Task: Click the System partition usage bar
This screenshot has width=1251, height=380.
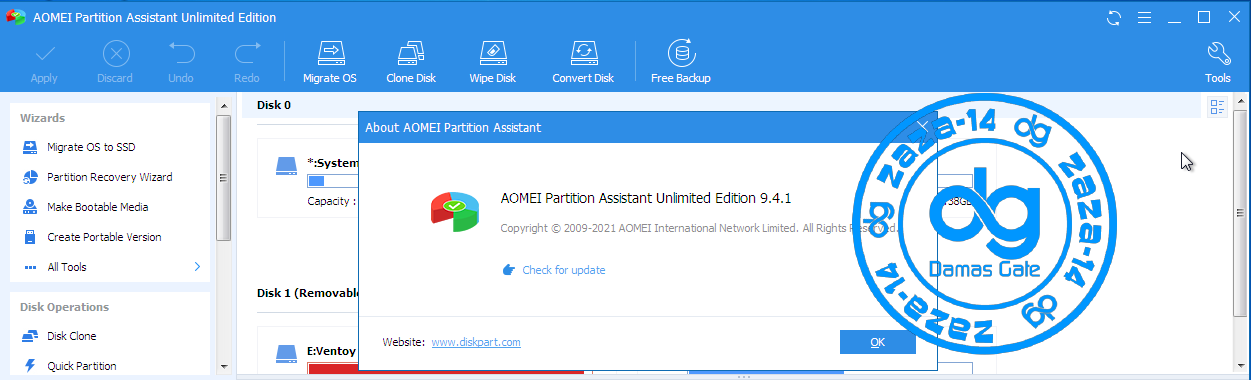Action: [333, 181]
